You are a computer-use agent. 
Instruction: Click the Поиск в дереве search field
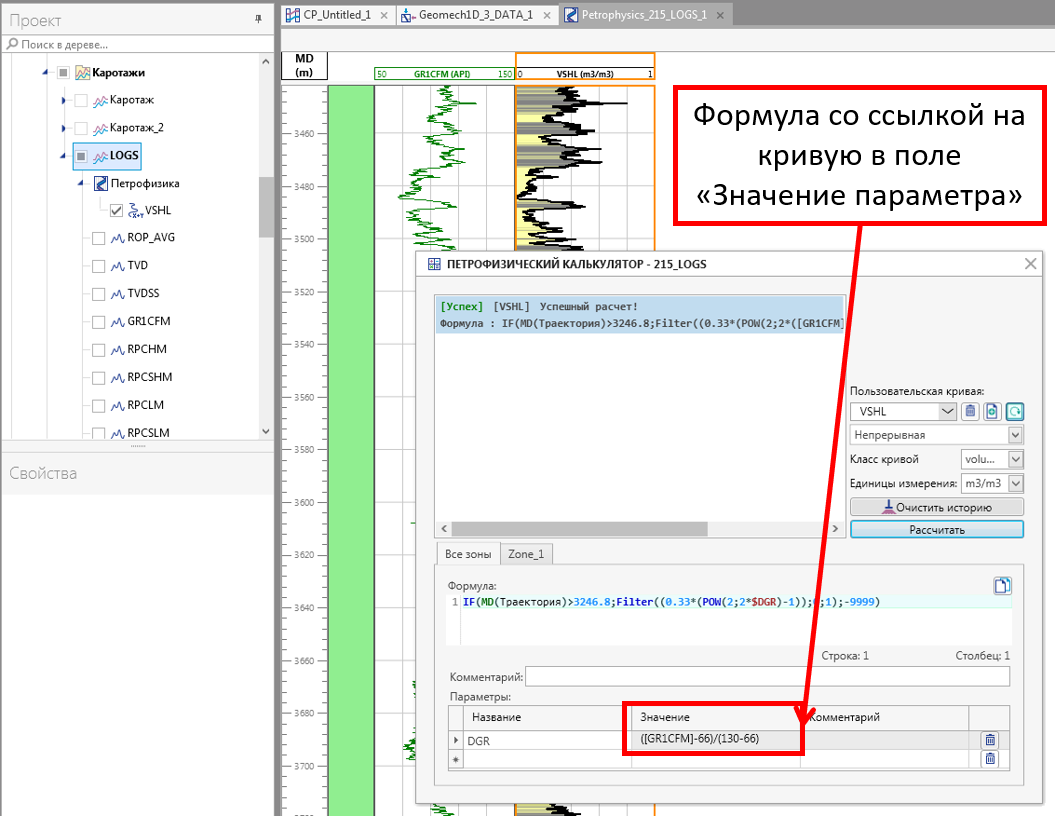(x=138, y=44)
